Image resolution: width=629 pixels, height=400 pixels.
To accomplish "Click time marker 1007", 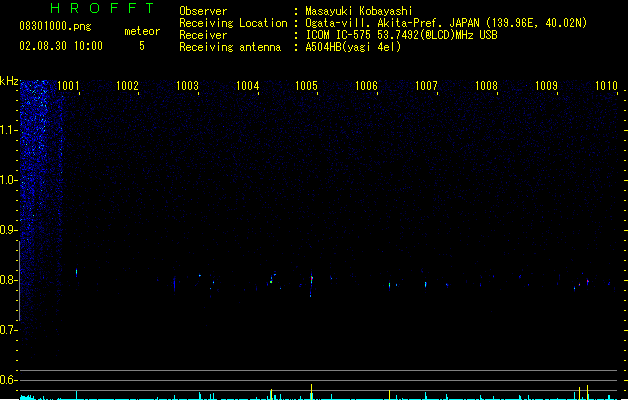I will [426, 86].
